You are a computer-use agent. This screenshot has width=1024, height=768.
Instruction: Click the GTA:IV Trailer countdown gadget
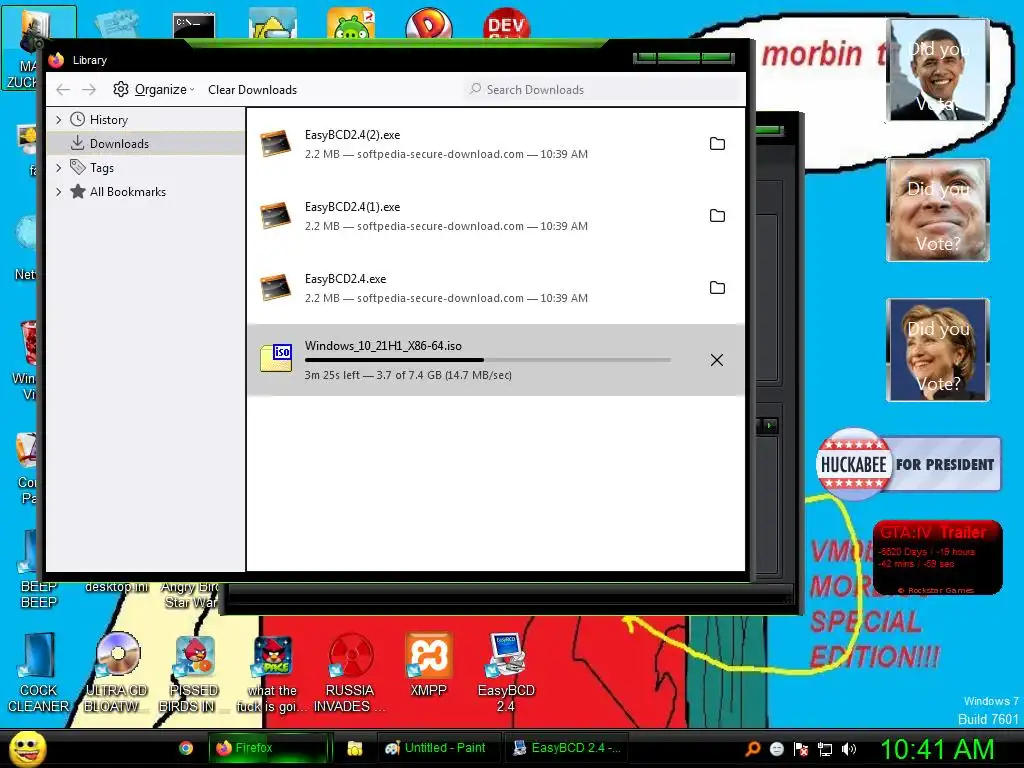[x=937, y=558]
